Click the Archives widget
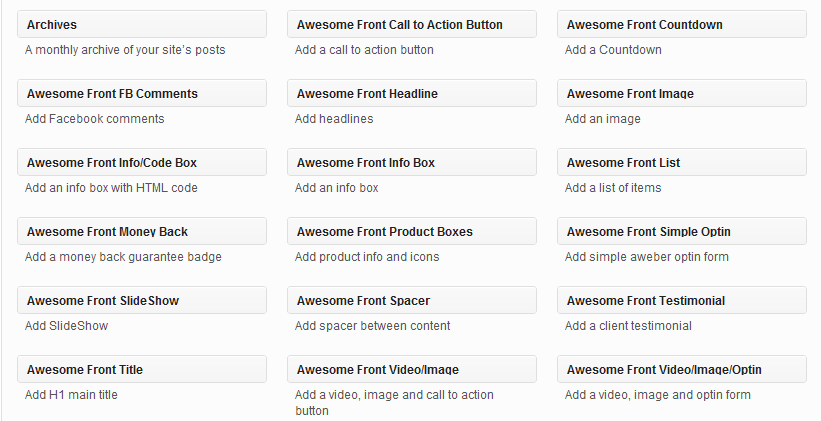Screen dimensions: 821x421 click(x=142, y=24)
